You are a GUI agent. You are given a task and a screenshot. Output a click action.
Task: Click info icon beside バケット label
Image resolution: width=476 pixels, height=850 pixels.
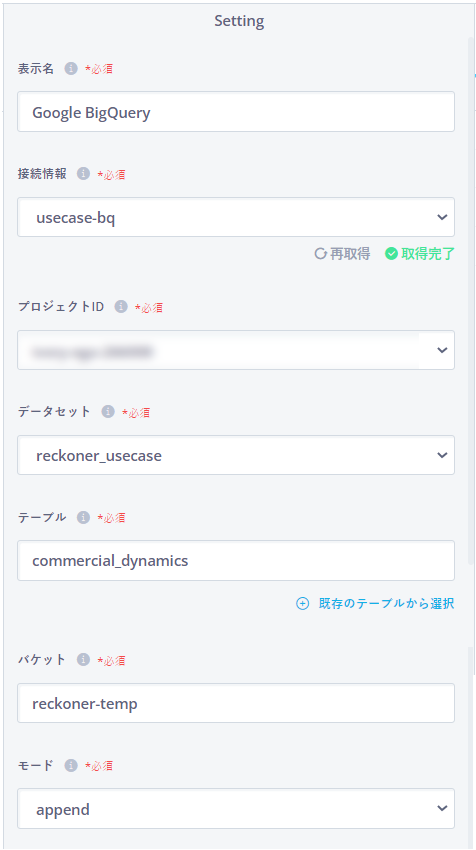(x=83, y=660)
